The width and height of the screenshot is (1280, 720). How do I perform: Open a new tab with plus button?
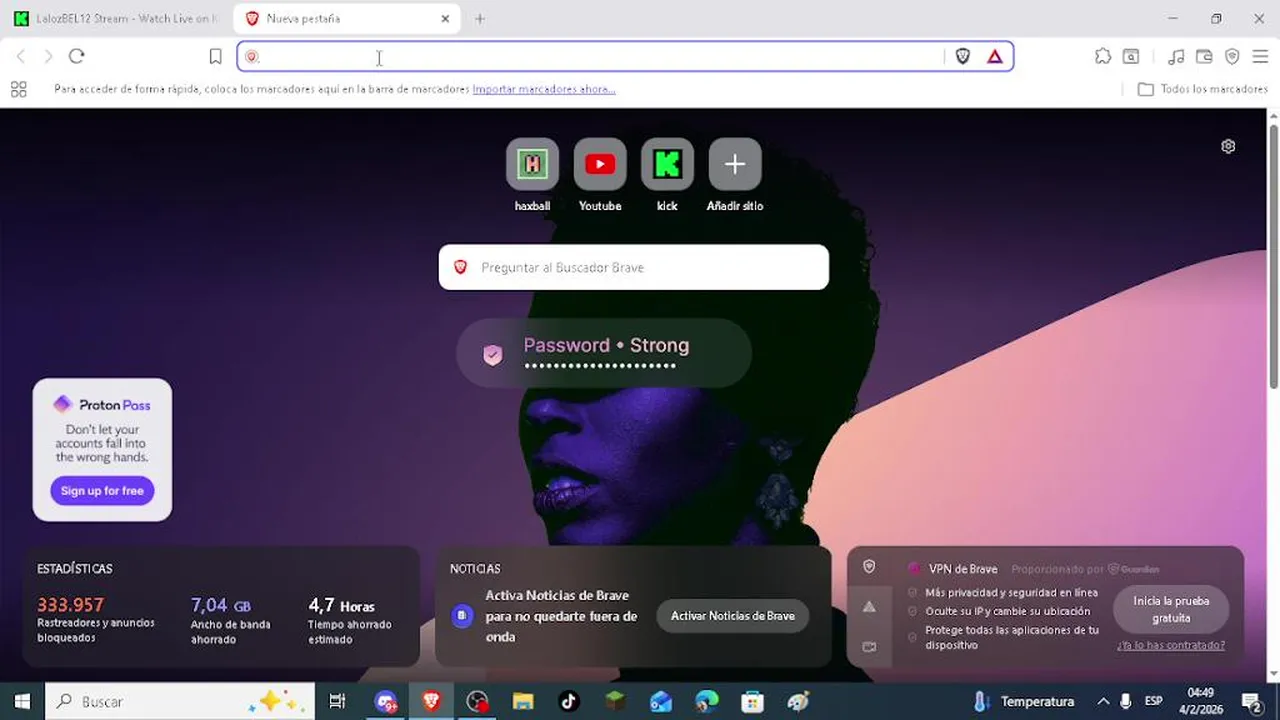point(480,19)
